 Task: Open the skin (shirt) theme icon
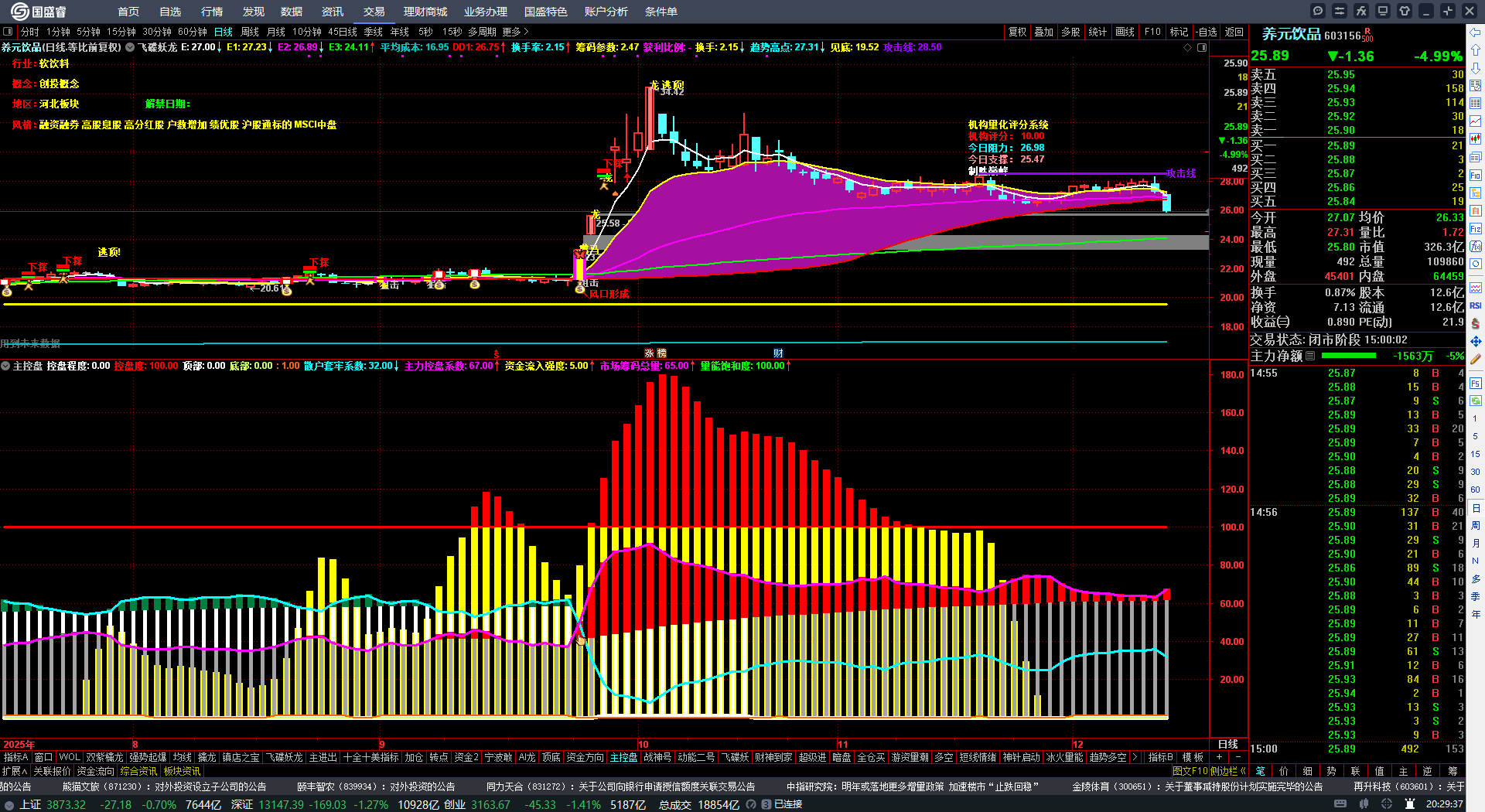click(x=1405, y=11)
